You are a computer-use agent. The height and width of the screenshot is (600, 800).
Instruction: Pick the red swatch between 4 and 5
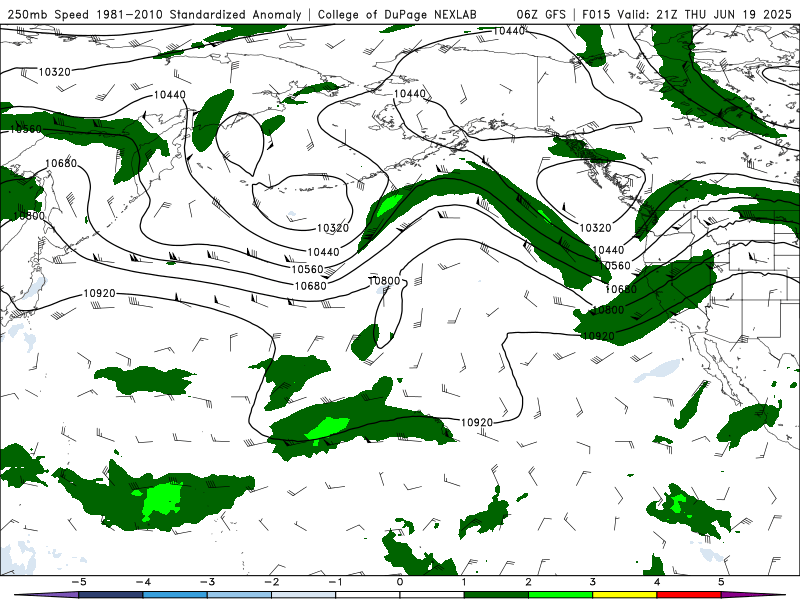pyautogui.click(x=689, y=595)
